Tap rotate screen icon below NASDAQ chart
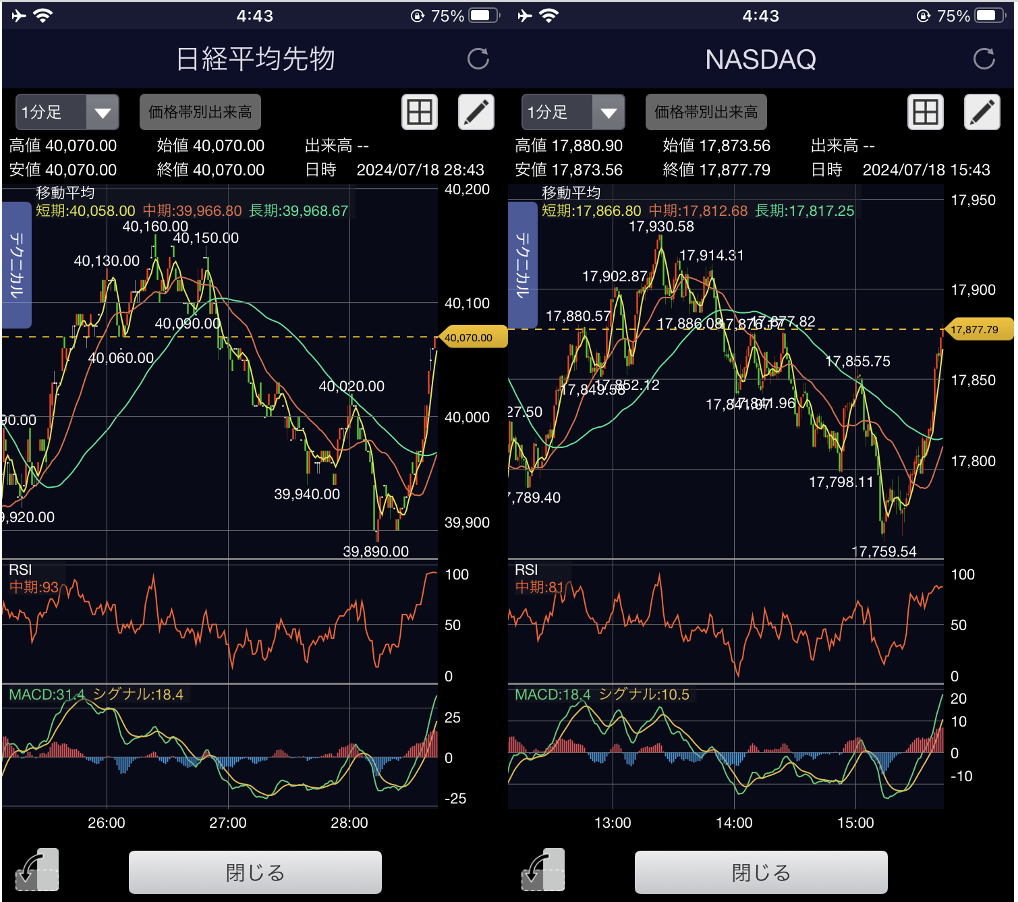 point(543,870)
